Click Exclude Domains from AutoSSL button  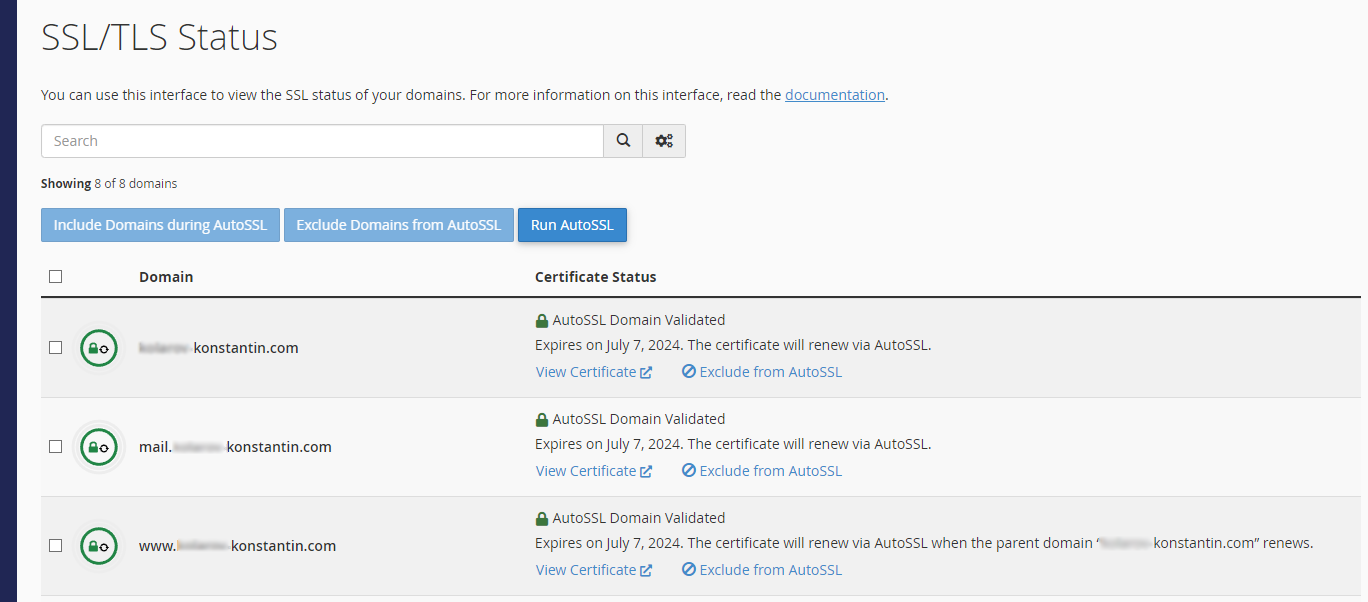coord(398,225)
